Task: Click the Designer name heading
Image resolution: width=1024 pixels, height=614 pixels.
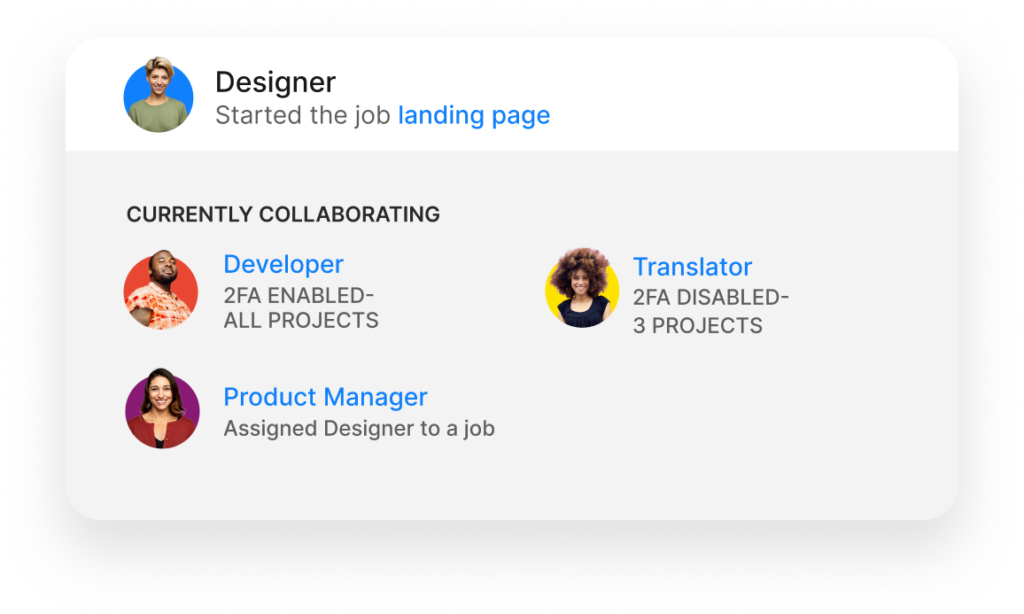Action: [x=275, y=82]
